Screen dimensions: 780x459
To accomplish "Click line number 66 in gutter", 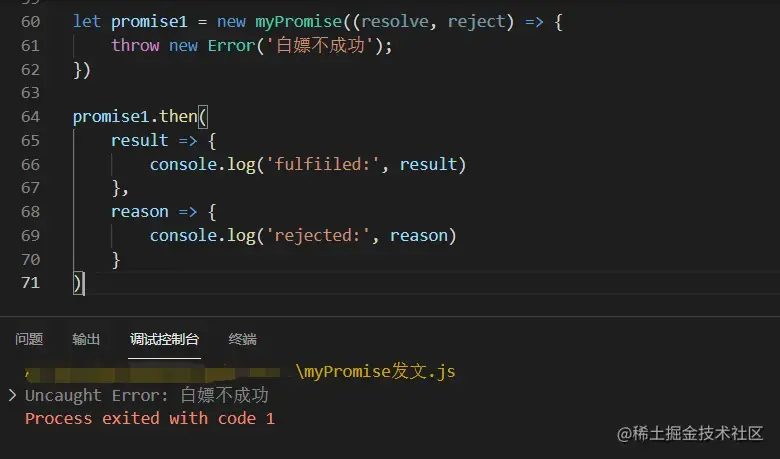I will [30, 165].
